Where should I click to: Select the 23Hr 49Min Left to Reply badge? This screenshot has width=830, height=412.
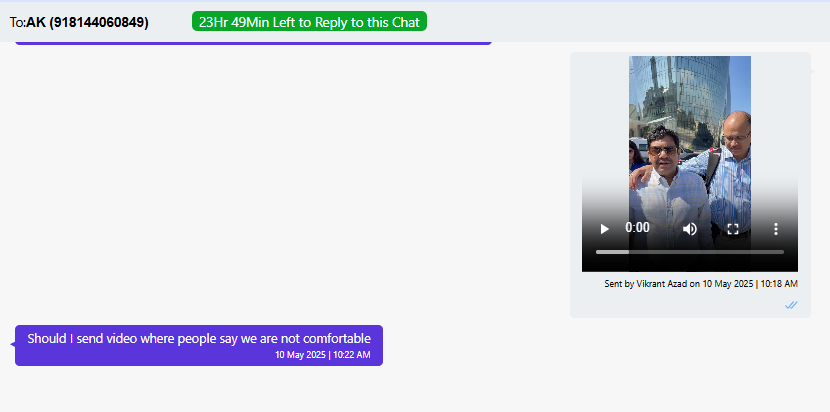(x=309, y=22)
